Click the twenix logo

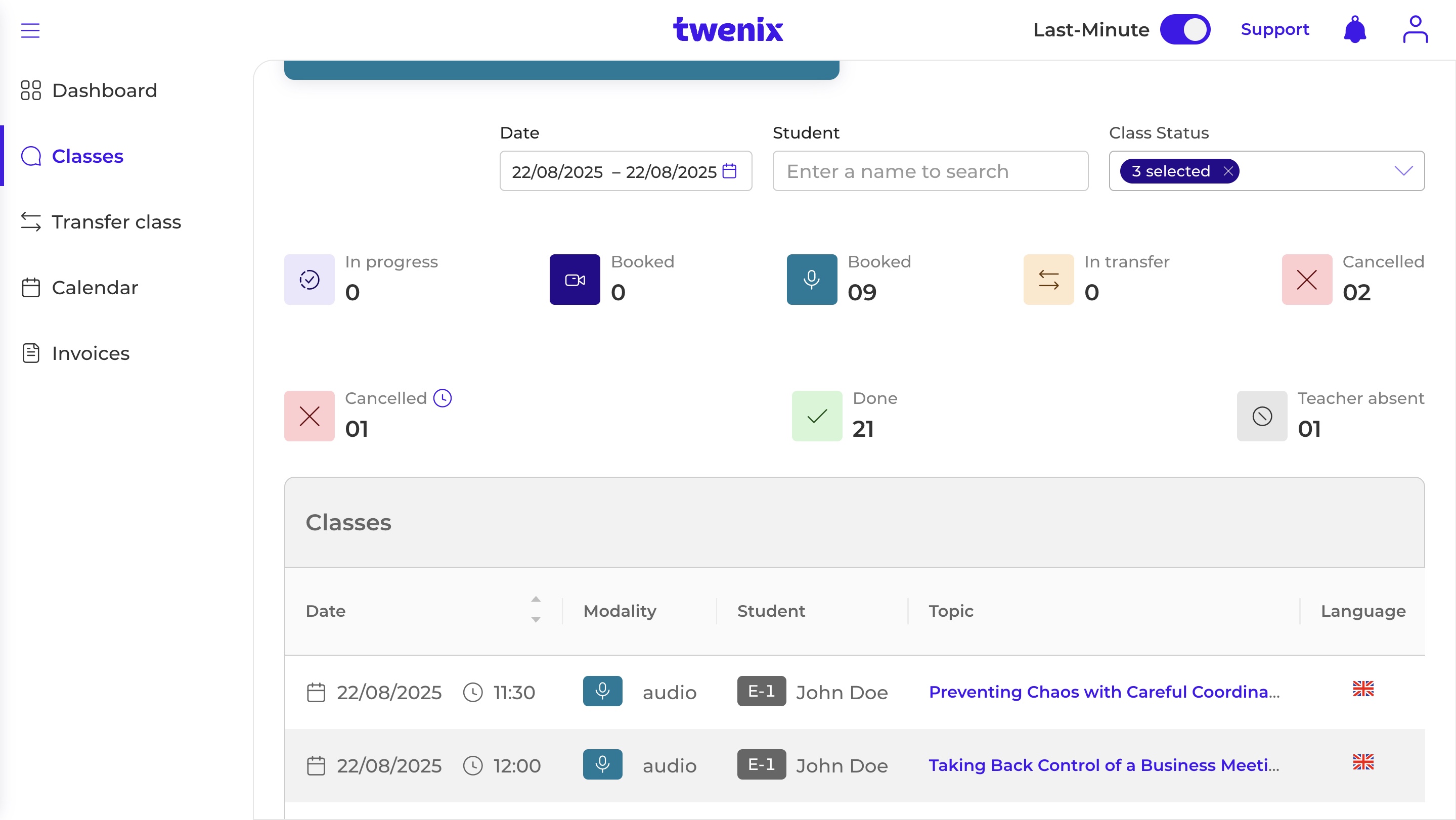727,29
